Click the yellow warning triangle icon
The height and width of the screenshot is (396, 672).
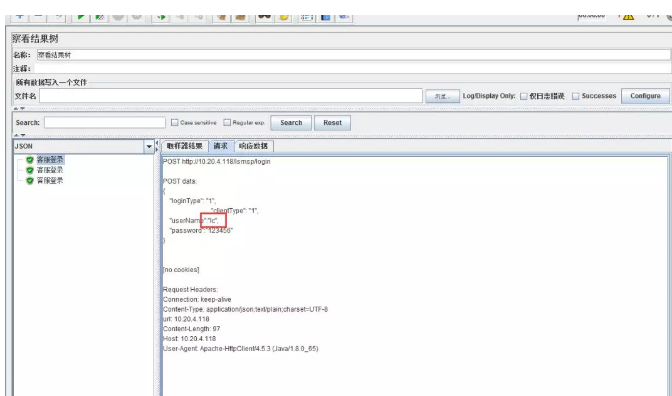628,17
